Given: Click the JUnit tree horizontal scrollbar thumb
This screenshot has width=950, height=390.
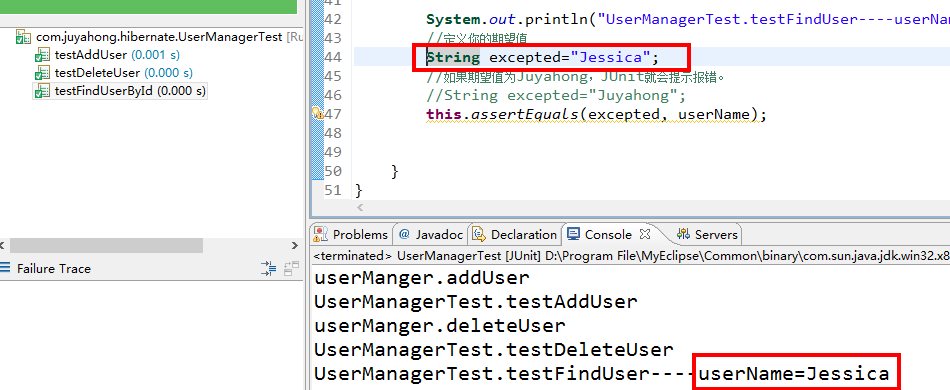Looking at the screenshot, I should coord(106,245).
